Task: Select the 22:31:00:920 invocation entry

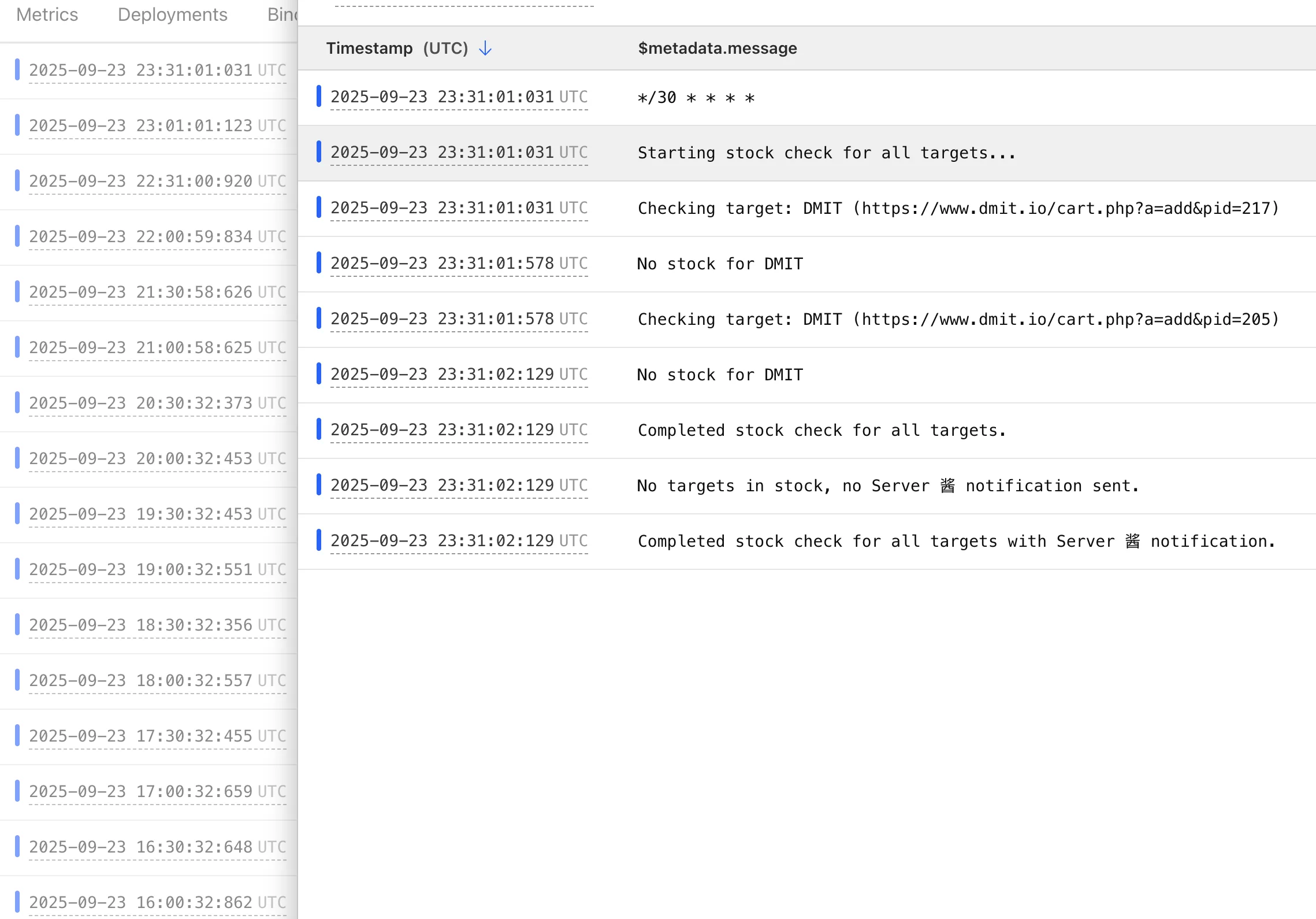Action: (157, 181)
